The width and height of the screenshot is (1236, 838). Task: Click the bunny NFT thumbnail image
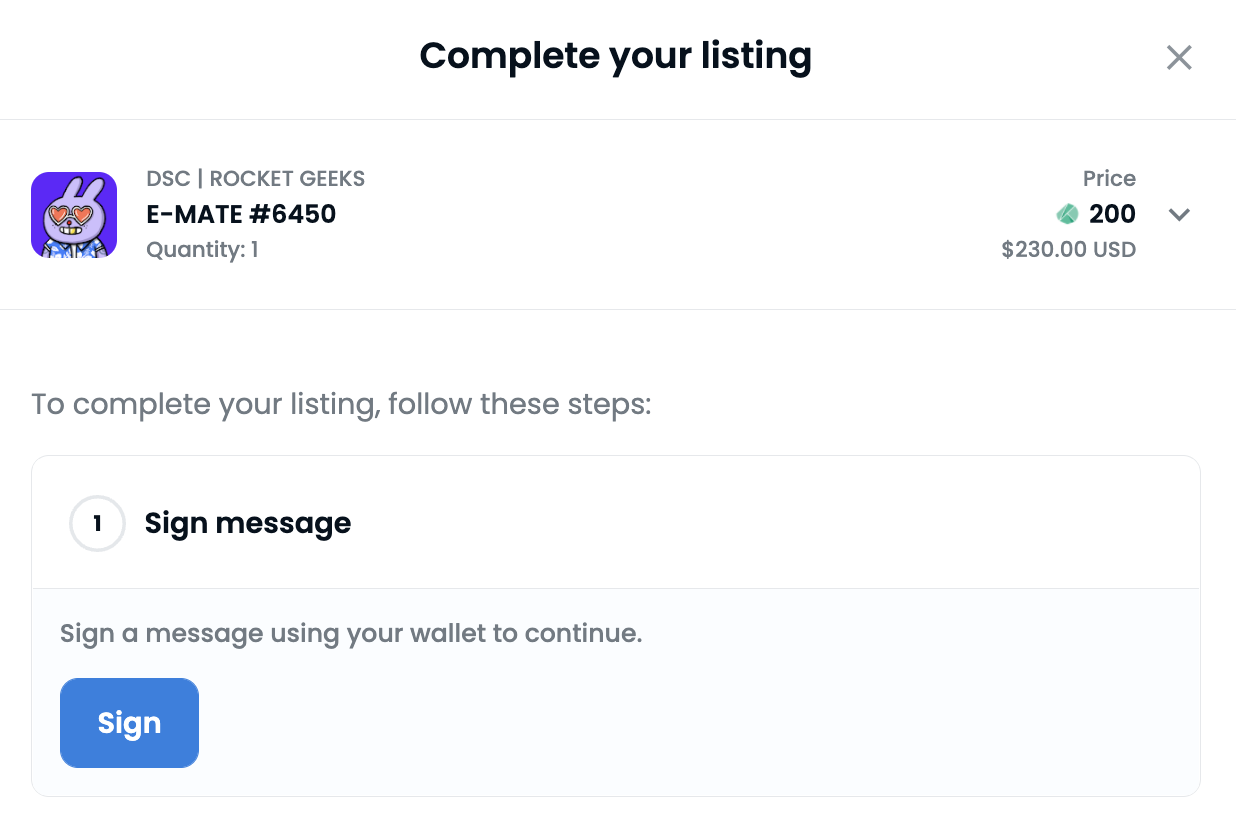coord(74,215)
